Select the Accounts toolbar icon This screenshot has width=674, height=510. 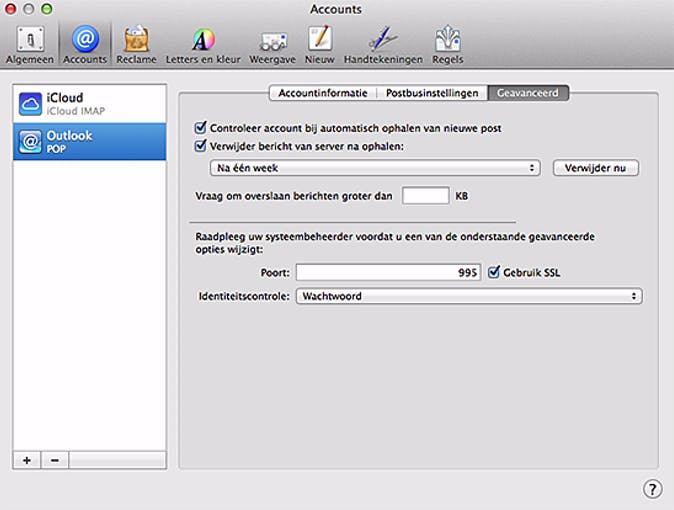[85, 45]
